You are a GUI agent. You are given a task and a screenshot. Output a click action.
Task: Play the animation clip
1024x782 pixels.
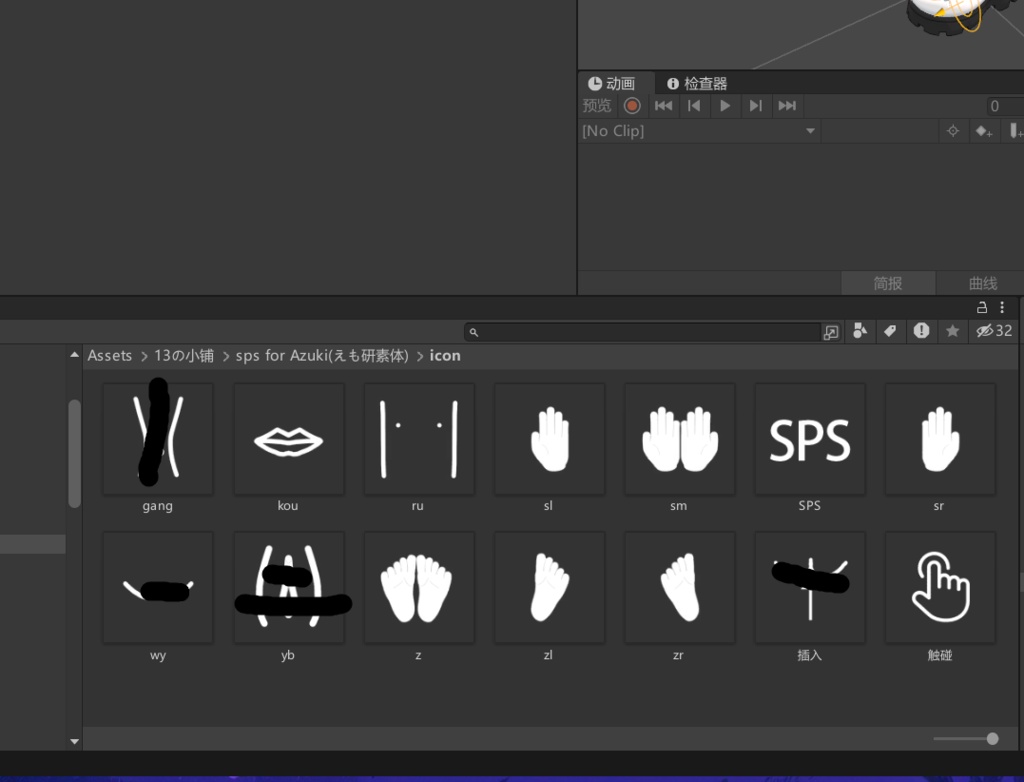pos(725,106)
